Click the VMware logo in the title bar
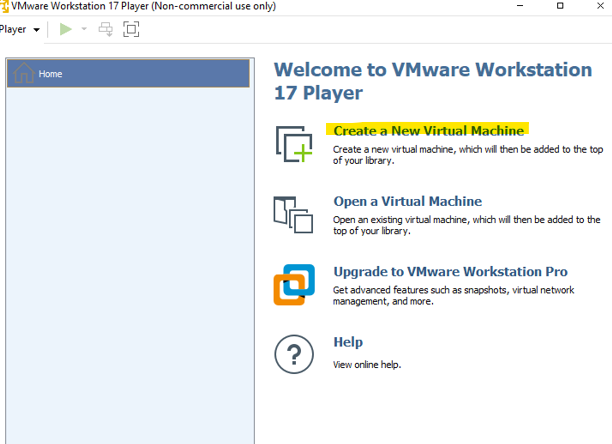 click(5, 7)
